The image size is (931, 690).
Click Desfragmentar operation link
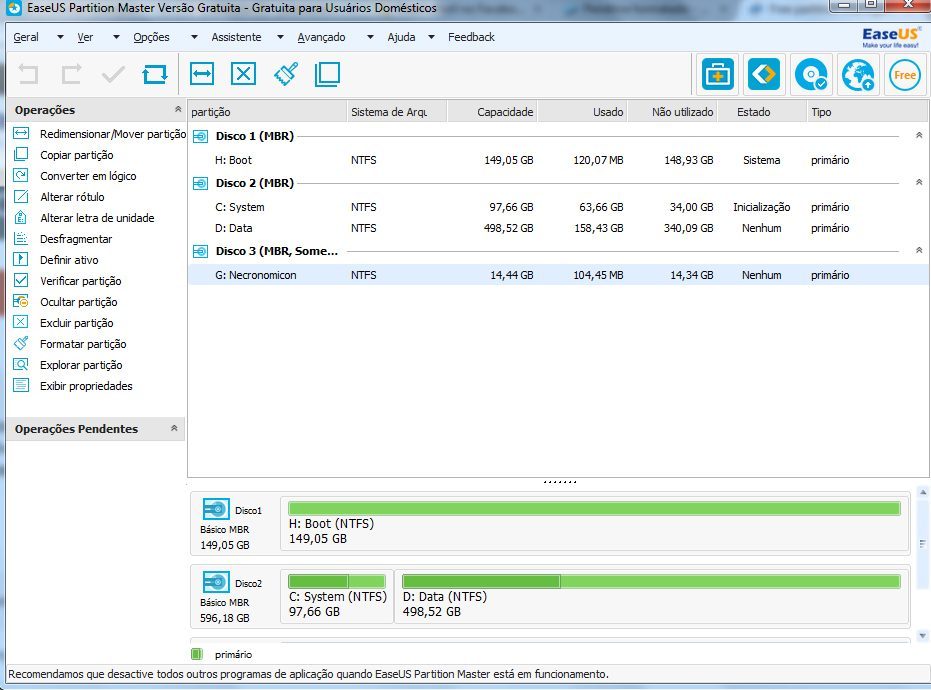coord(76,239)
